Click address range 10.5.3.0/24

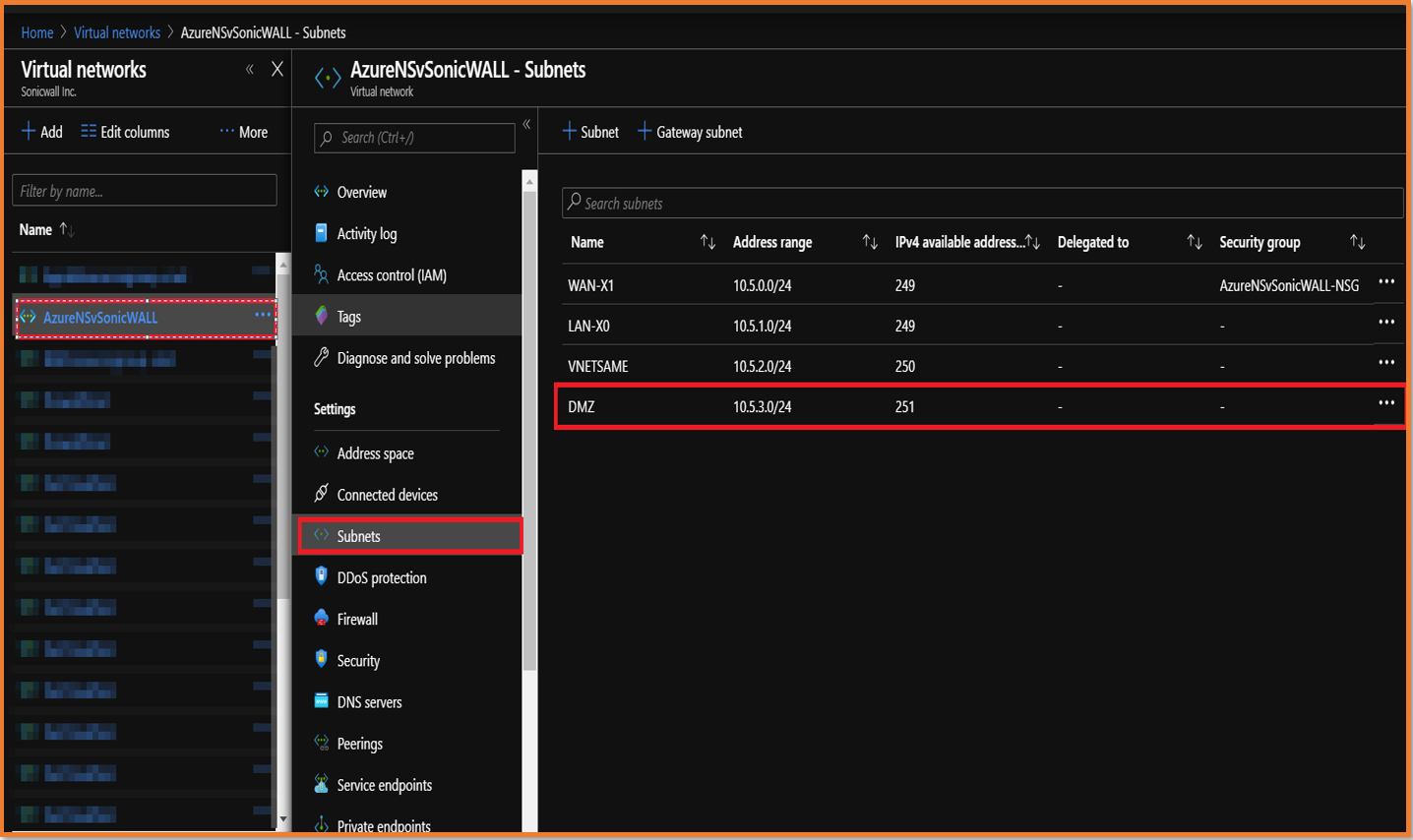762,406
